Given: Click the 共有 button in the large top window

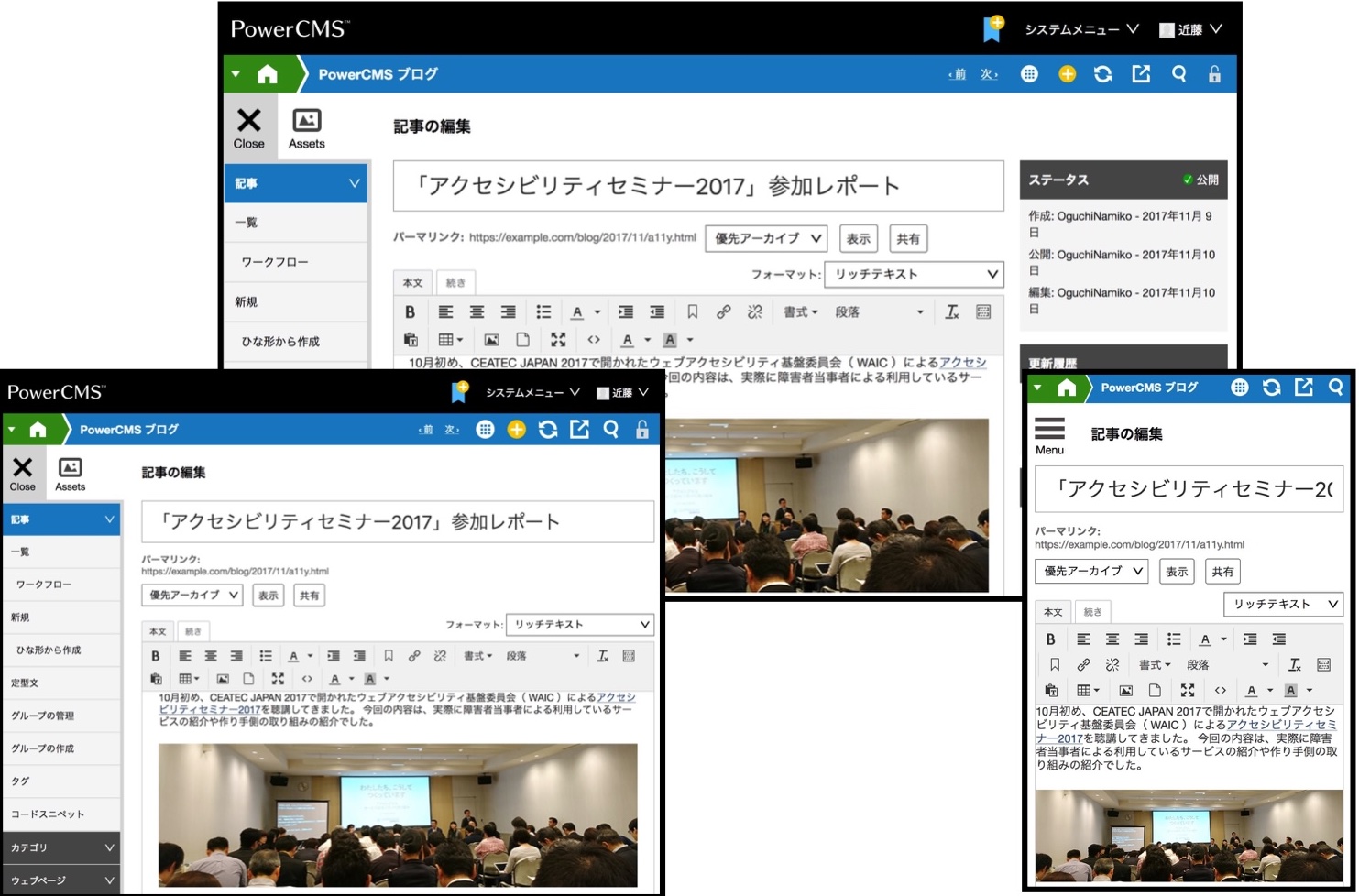Looking at the screenshot, I should tap(907, 238).
